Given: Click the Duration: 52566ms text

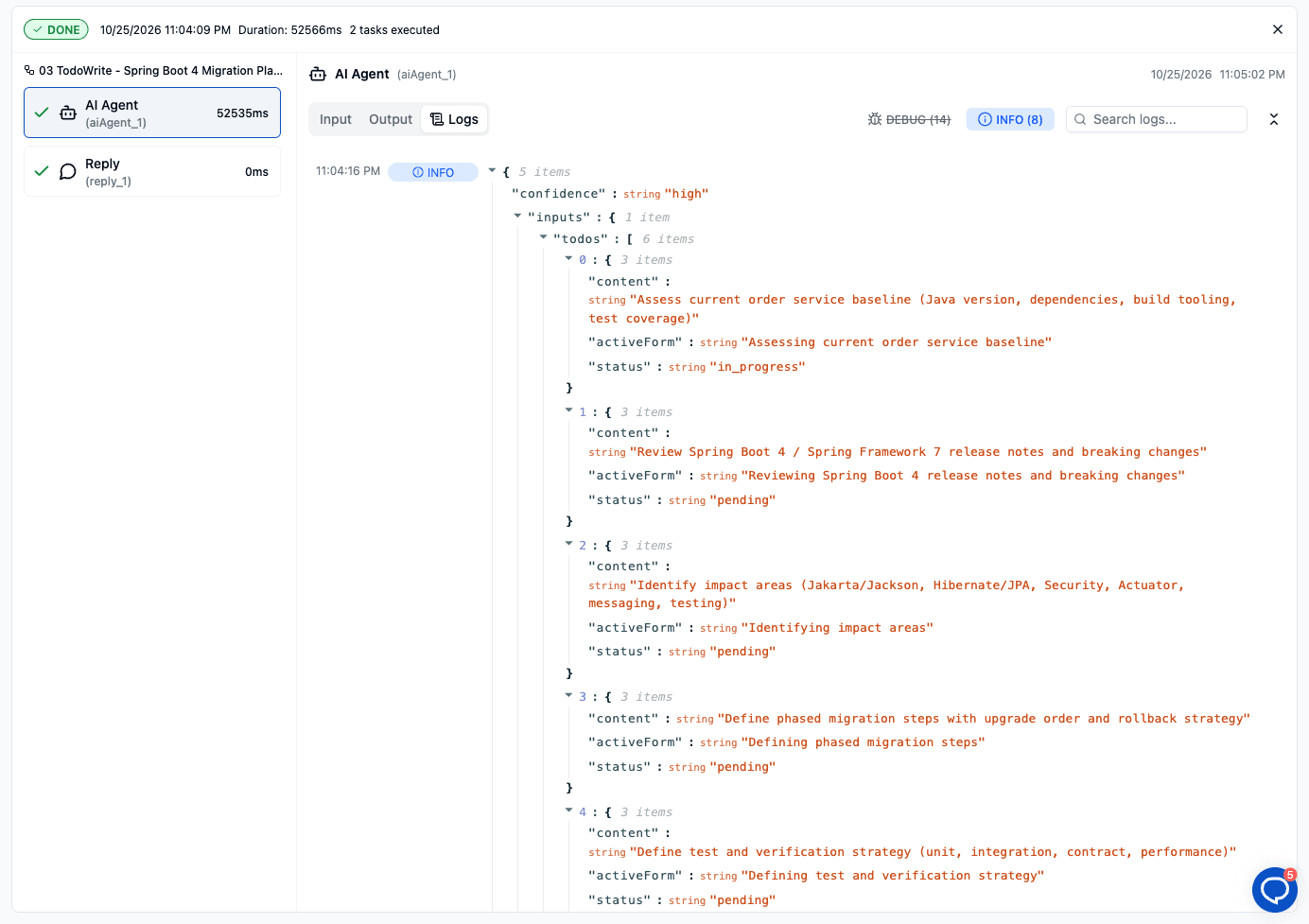Looking at the screenshot, I should coord(290,30).
